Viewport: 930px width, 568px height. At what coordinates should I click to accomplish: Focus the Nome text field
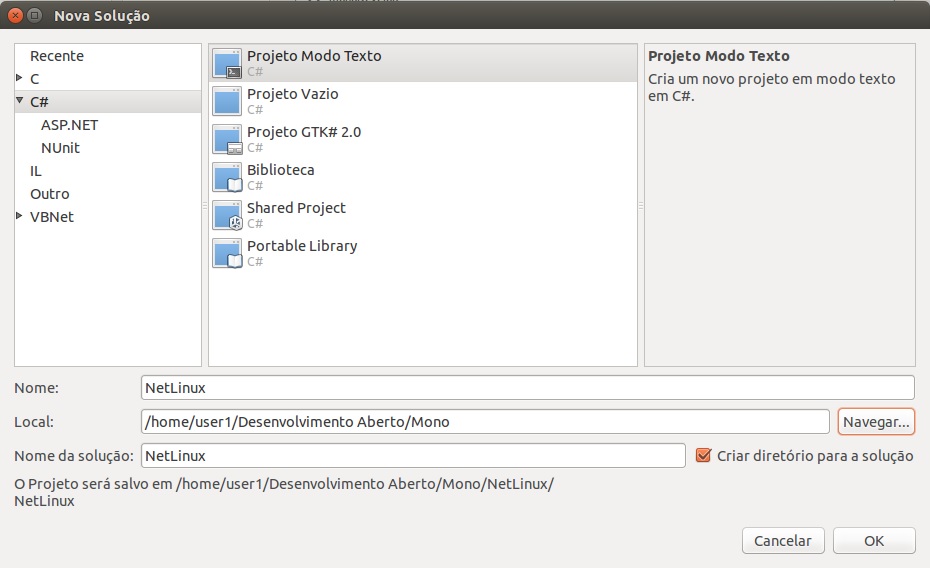coord(527,387)
